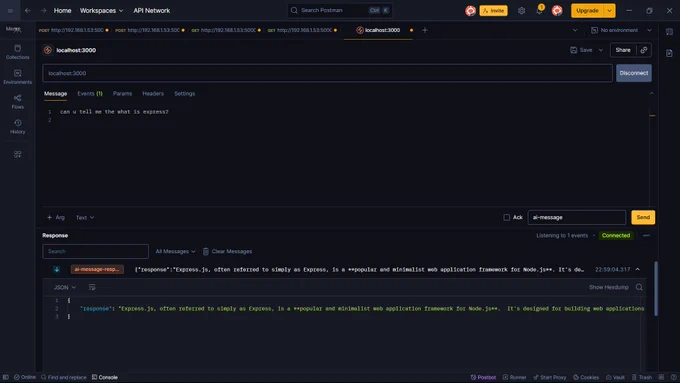Open Cookies in the status bar
The height and width of the screenshot is (383, 680).
586,377
